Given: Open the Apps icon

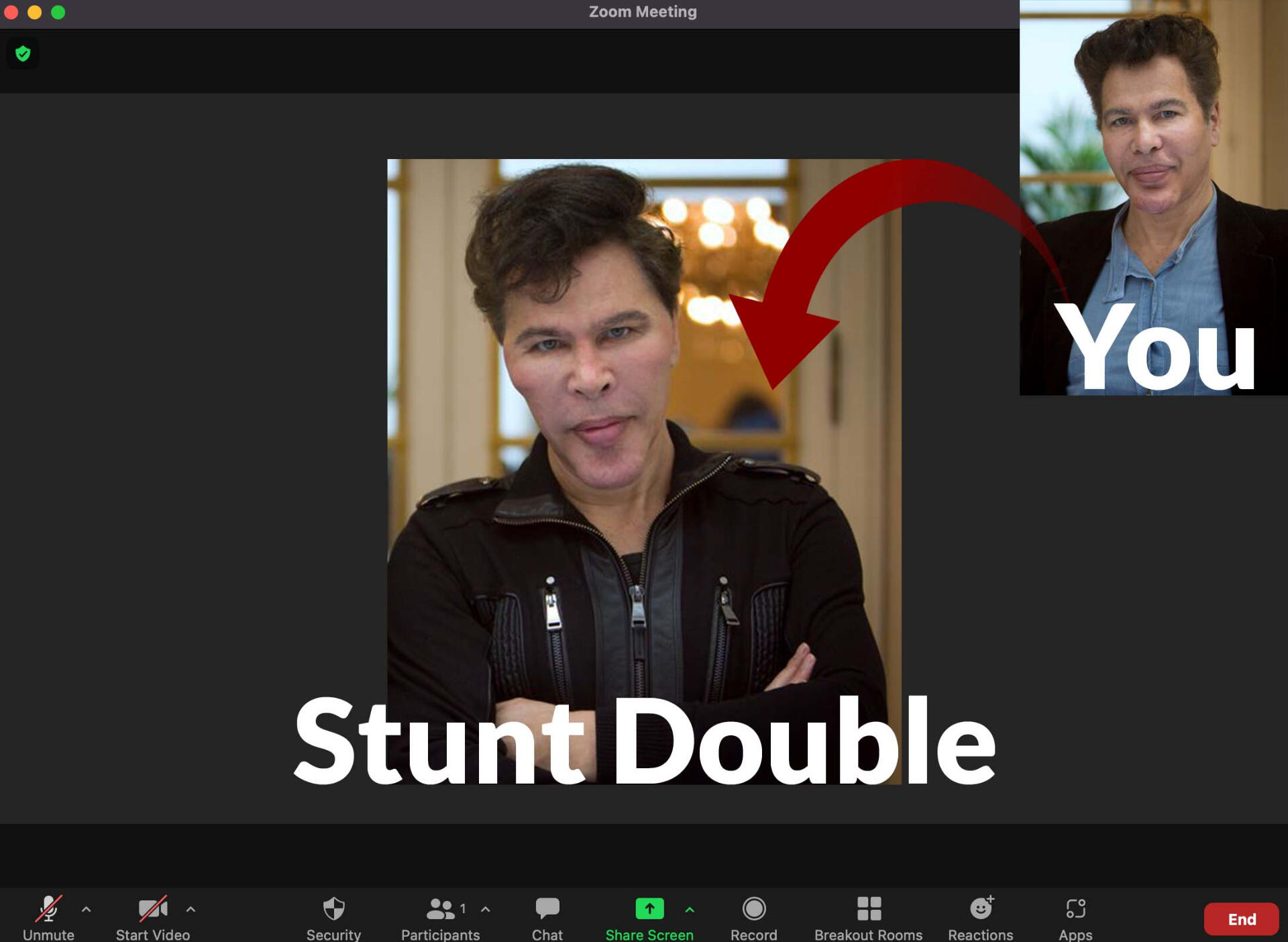Looking at the screenshot, I should (x=1075, y=909).
